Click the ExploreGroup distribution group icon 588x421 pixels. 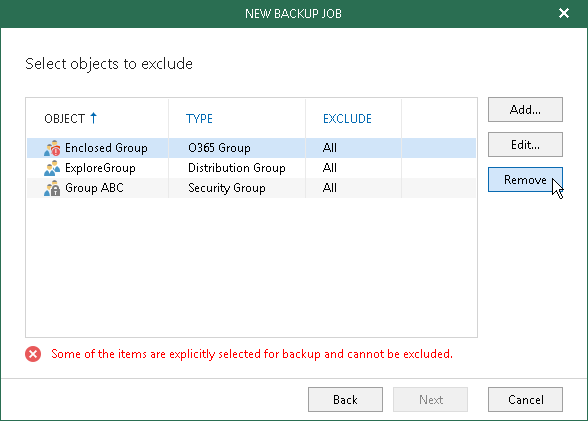pos(52,168)
